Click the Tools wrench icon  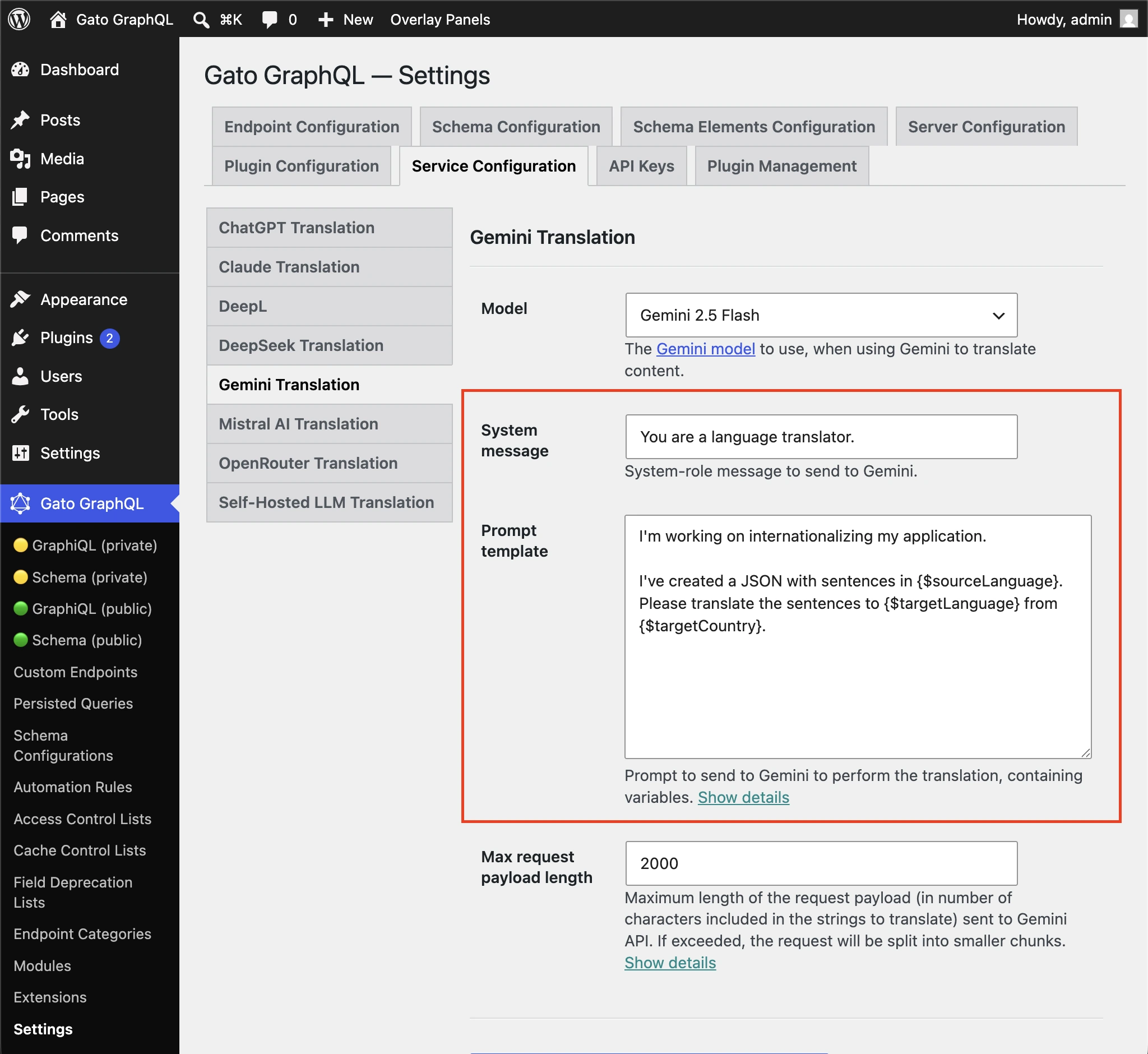(x=21, y=415)
